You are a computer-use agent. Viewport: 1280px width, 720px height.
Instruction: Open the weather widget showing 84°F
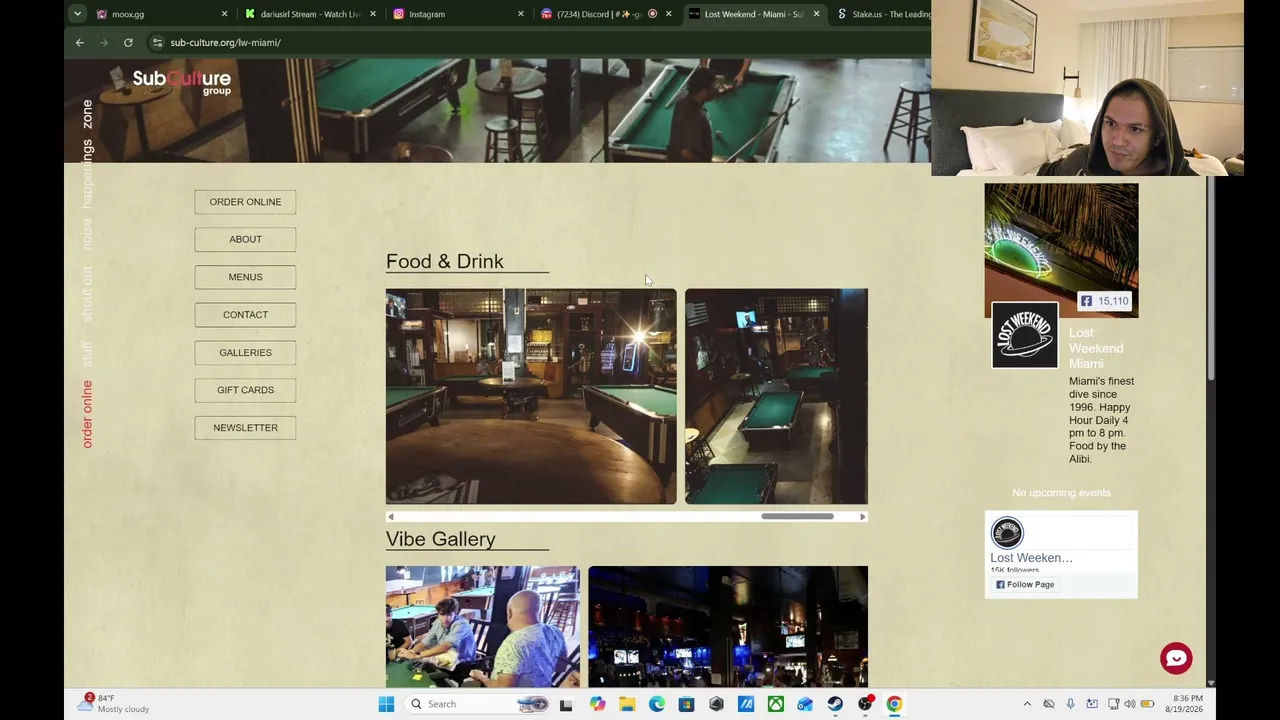[x=115, y=704]
